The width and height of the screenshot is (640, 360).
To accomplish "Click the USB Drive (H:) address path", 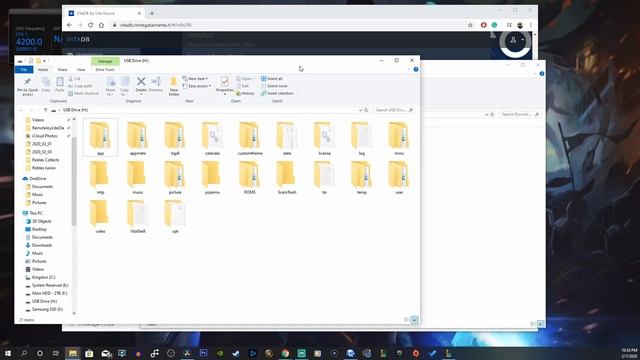I will coord(76,110).
